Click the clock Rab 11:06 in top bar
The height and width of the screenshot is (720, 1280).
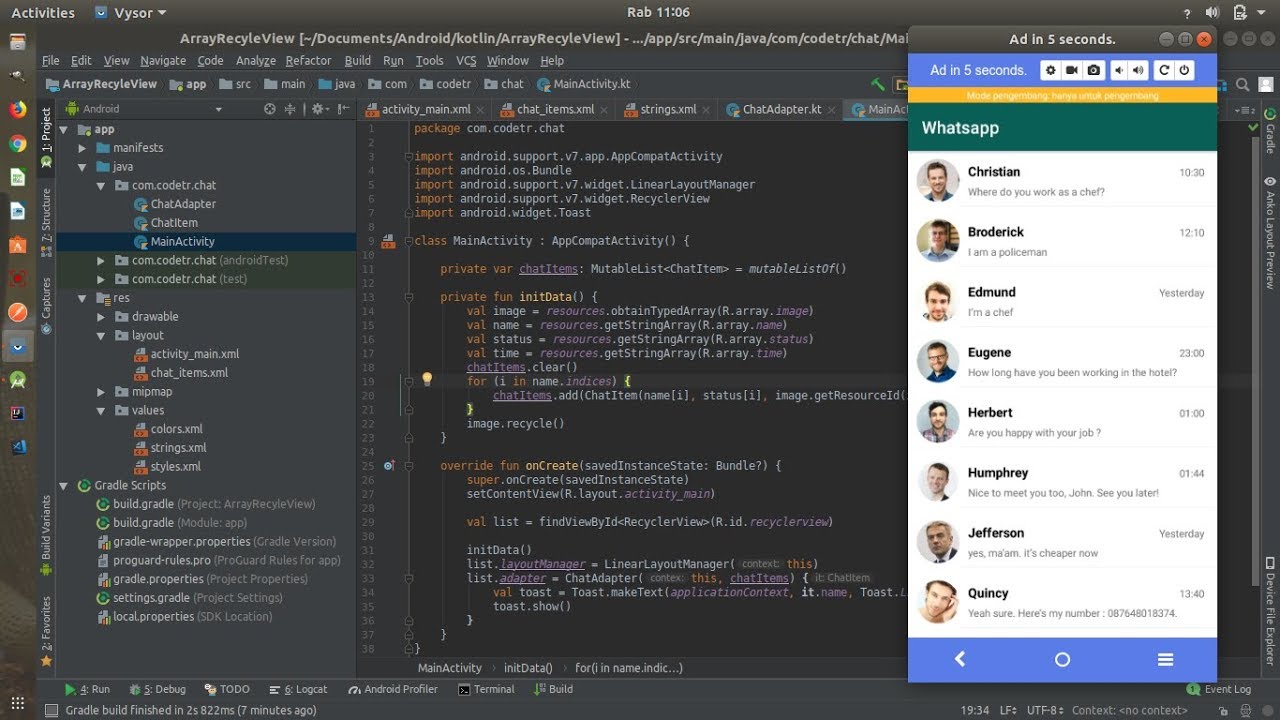coord(658,13)
